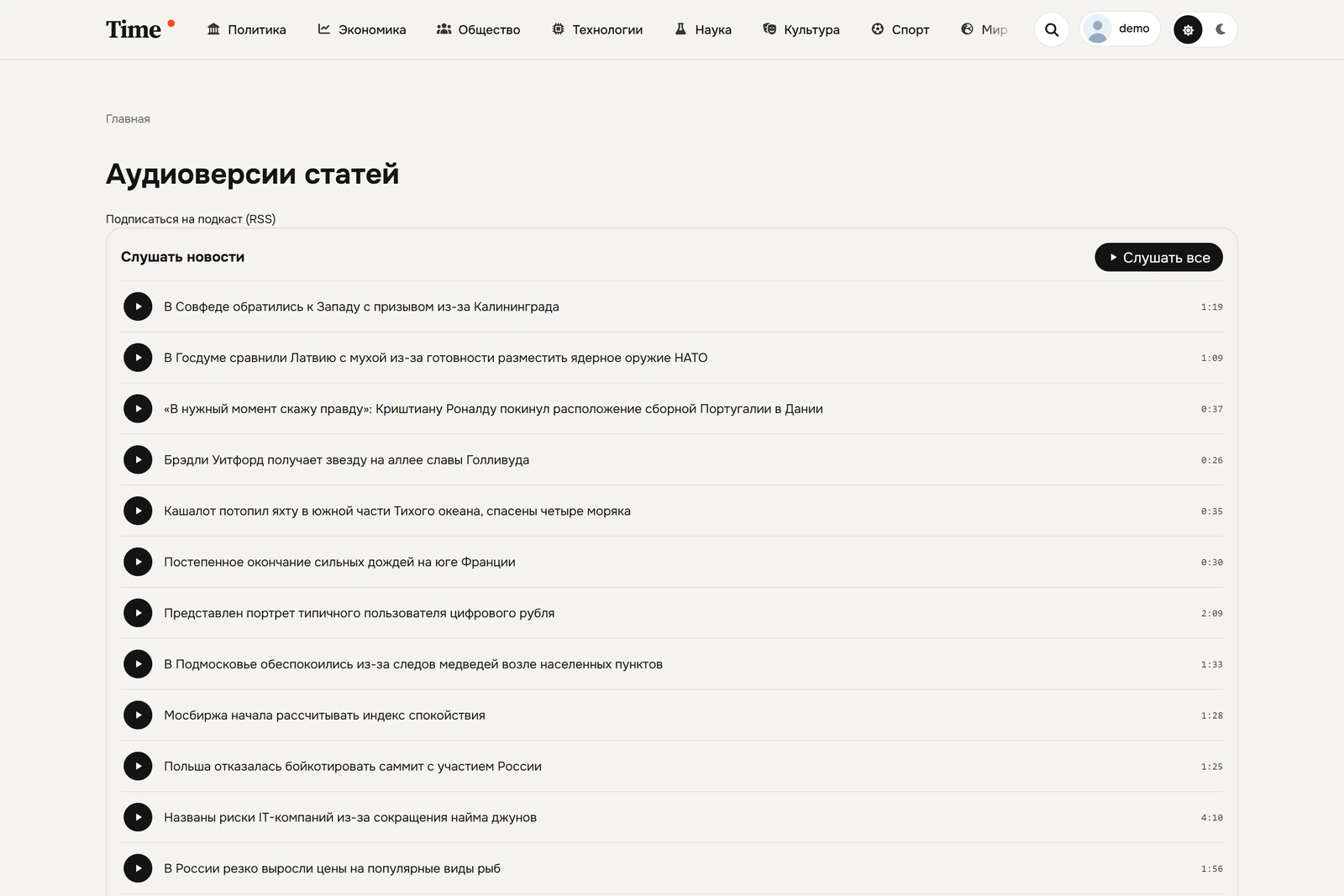Open article В Госдуме сравнили Латвию с мухой
This screenshot has width=1344, height=896.
pos(436,358)
